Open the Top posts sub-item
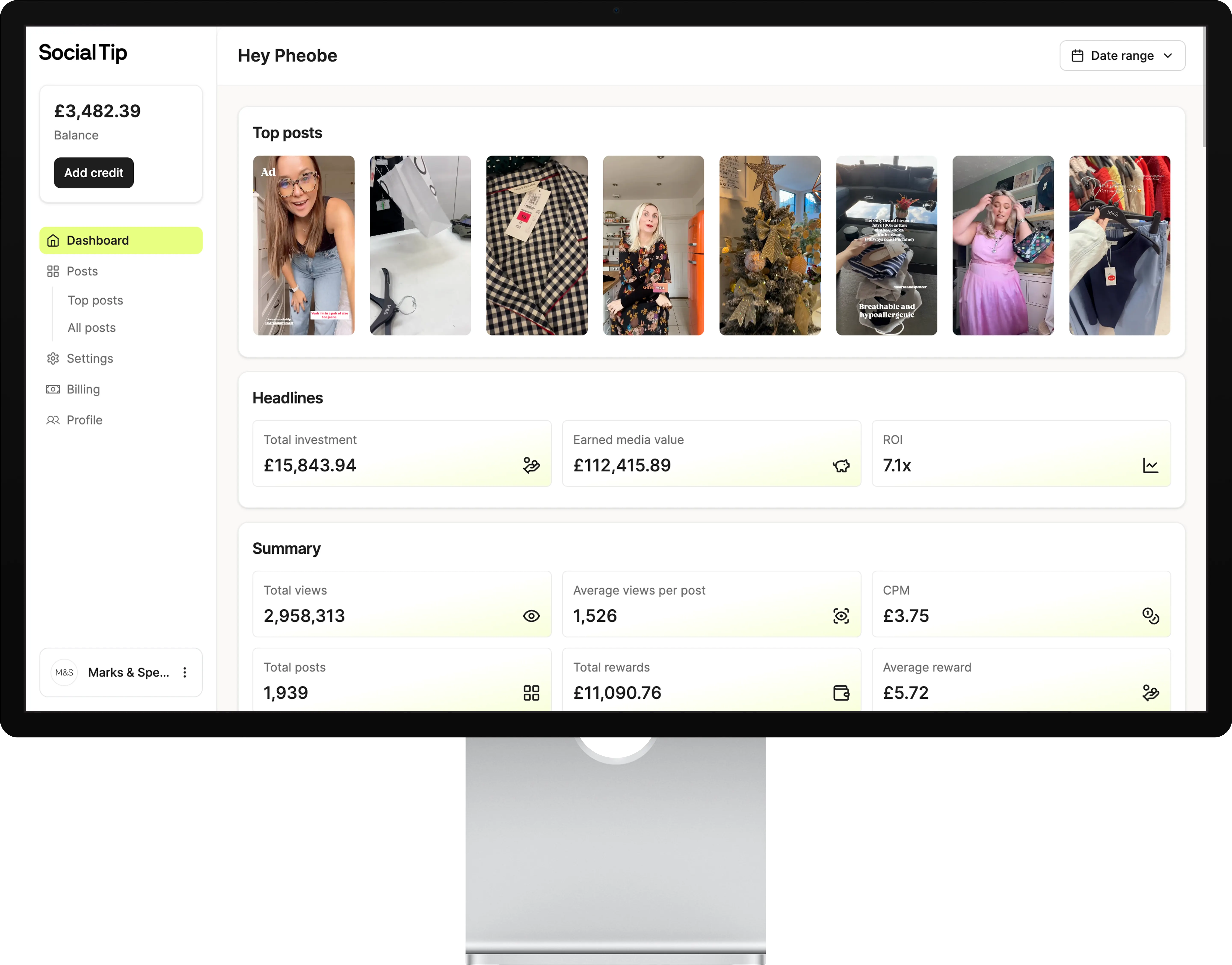 (95, 300)
